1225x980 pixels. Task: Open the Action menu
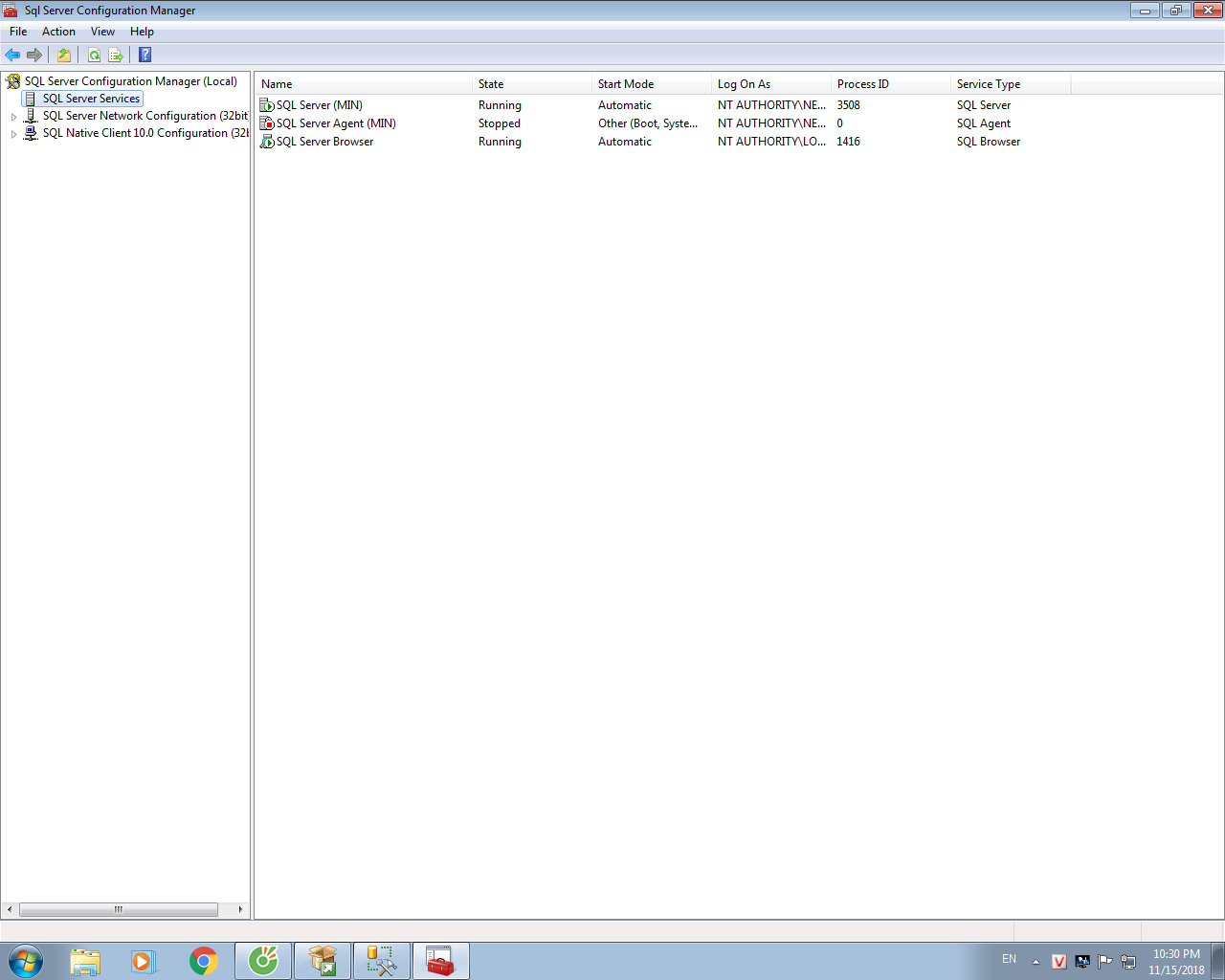coord(58,32)
